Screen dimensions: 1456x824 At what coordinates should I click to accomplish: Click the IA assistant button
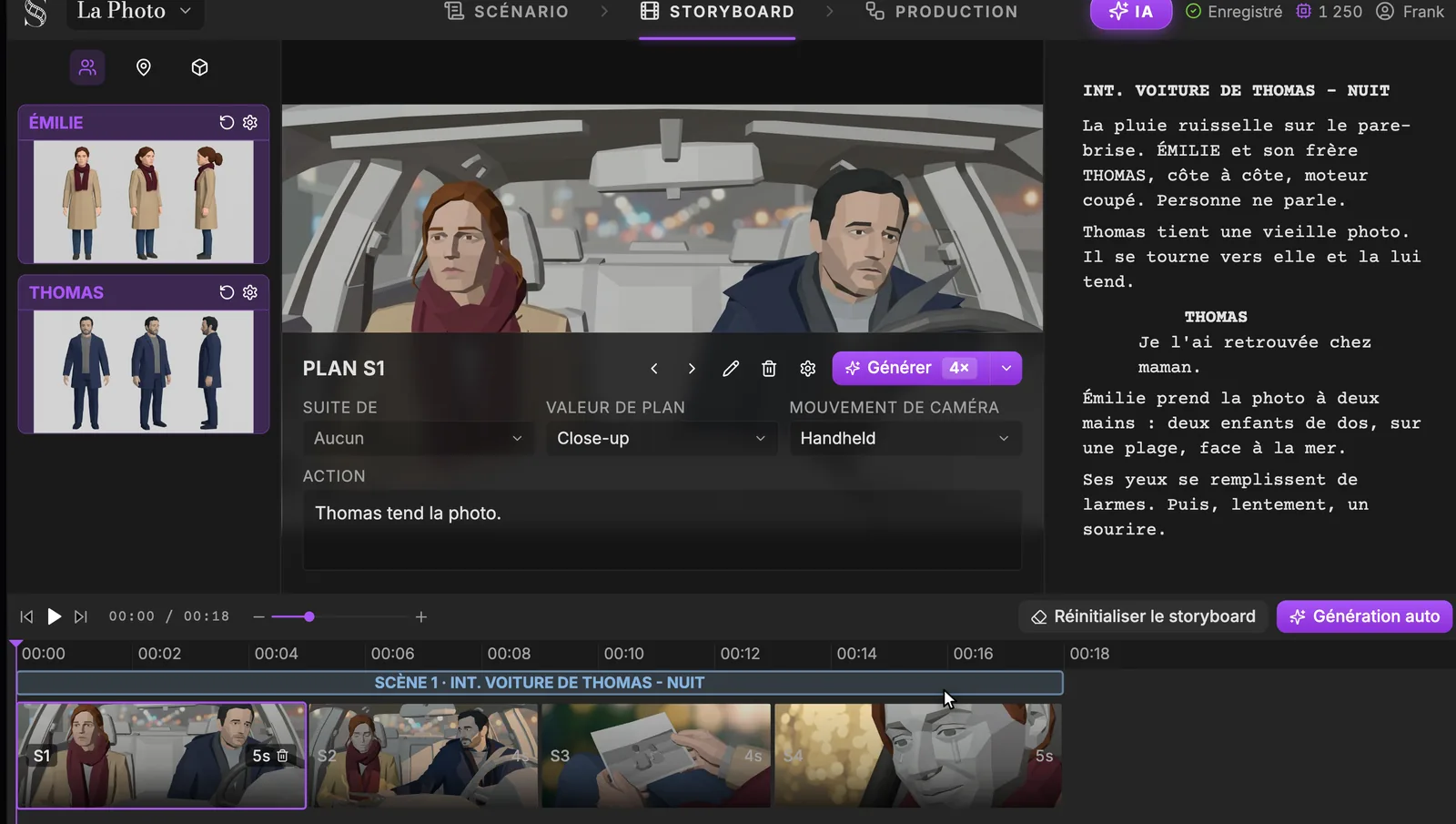pos(1131,12)
